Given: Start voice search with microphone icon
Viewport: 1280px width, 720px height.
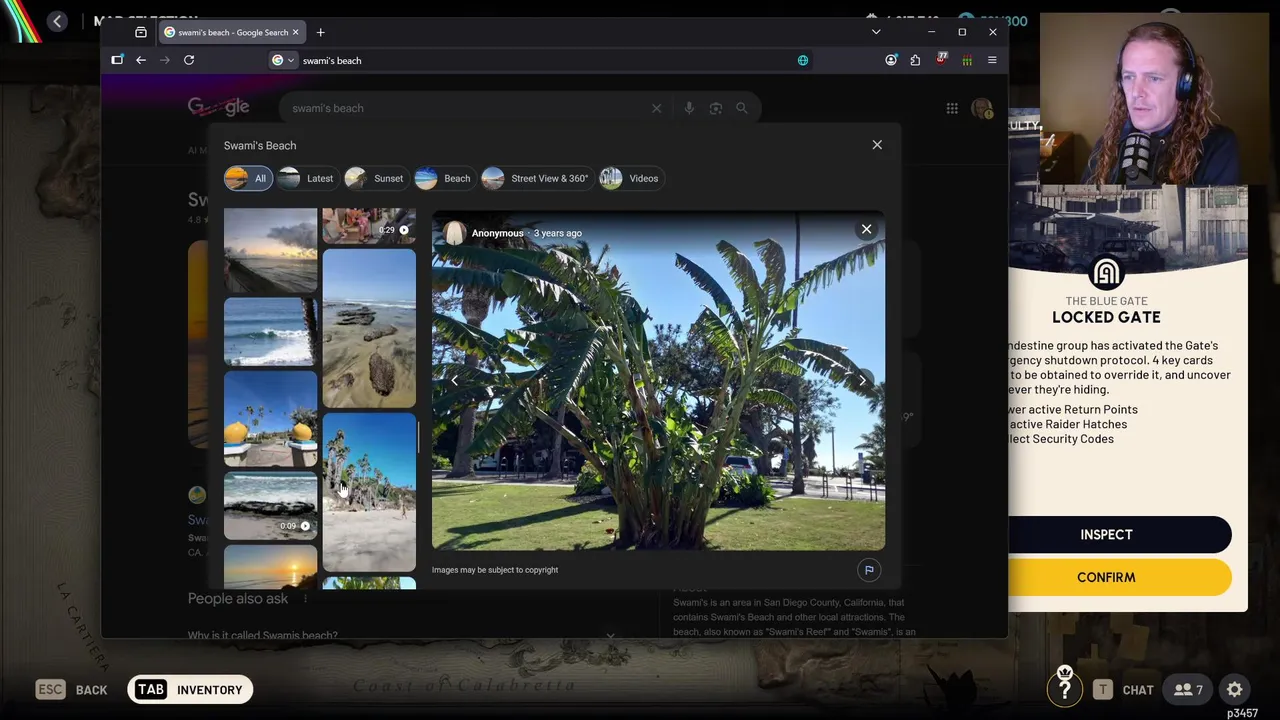Looking at the screenshot, I should (689, 108).
